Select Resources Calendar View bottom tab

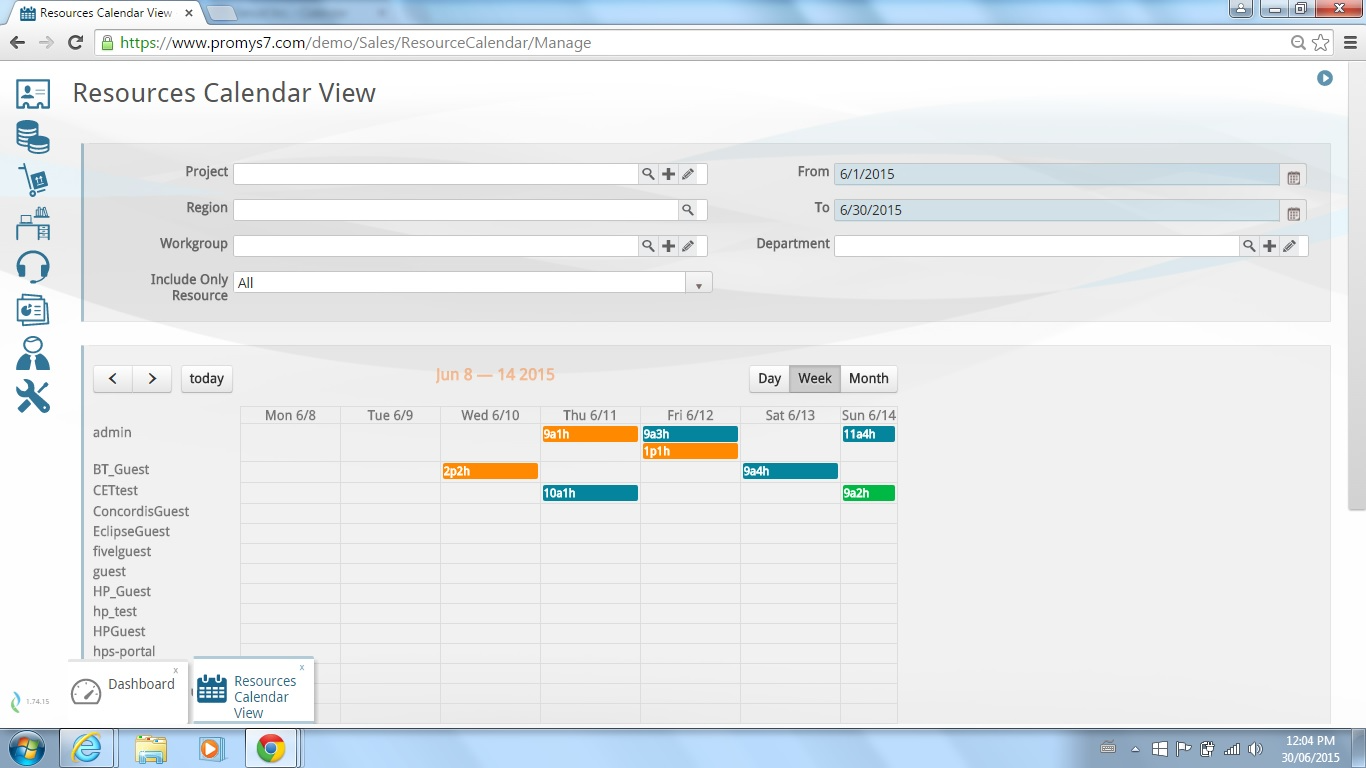click(254, 690)
